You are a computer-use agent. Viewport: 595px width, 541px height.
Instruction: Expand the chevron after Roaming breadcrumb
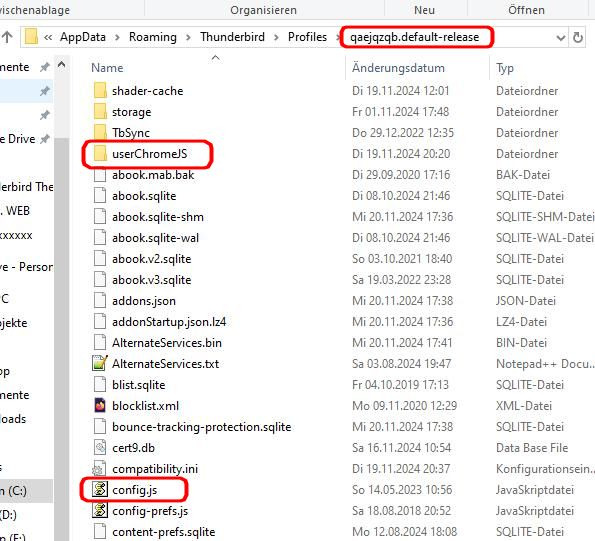(188, 37)
